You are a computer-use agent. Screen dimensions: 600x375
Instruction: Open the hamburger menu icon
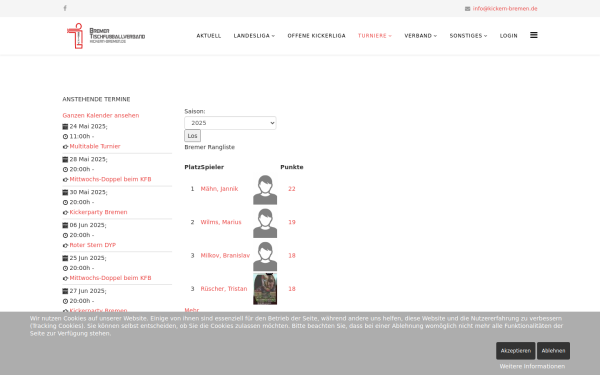[534, 35]
